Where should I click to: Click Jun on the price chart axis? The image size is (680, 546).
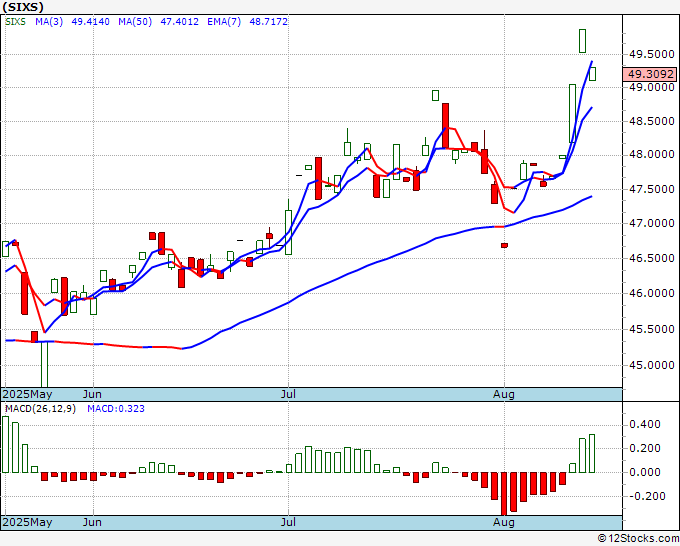point(92,394)
